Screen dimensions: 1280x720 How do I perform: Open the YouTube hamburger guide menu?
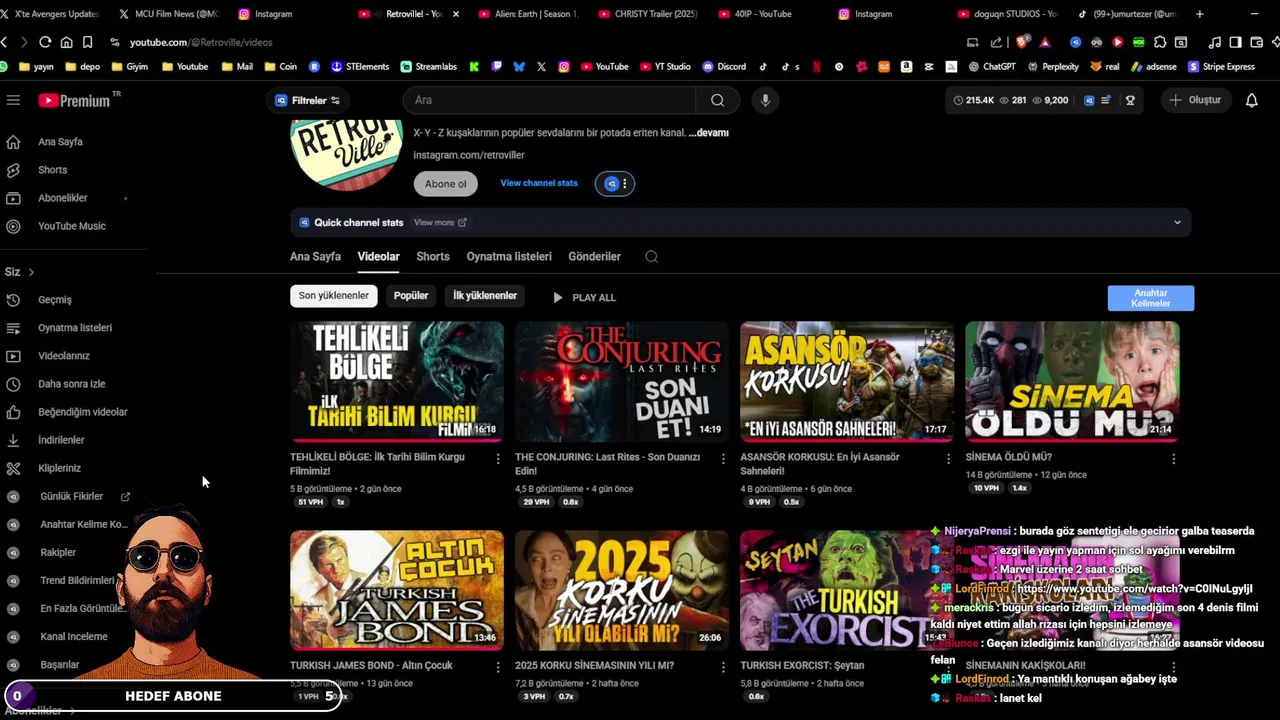pyautogui.click(x=13, y=100)
